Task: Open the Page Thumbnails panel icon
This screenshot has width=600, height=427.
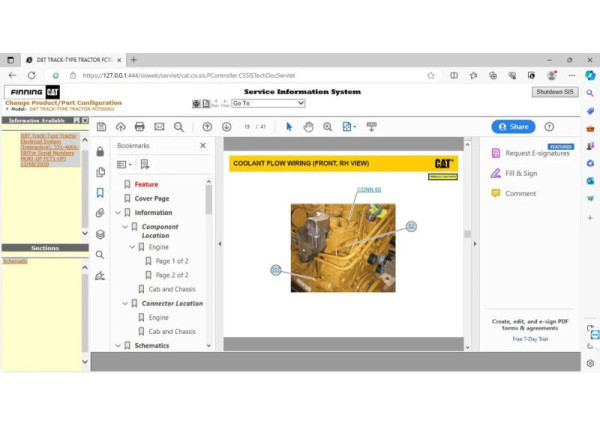Action: click(100, 172)
